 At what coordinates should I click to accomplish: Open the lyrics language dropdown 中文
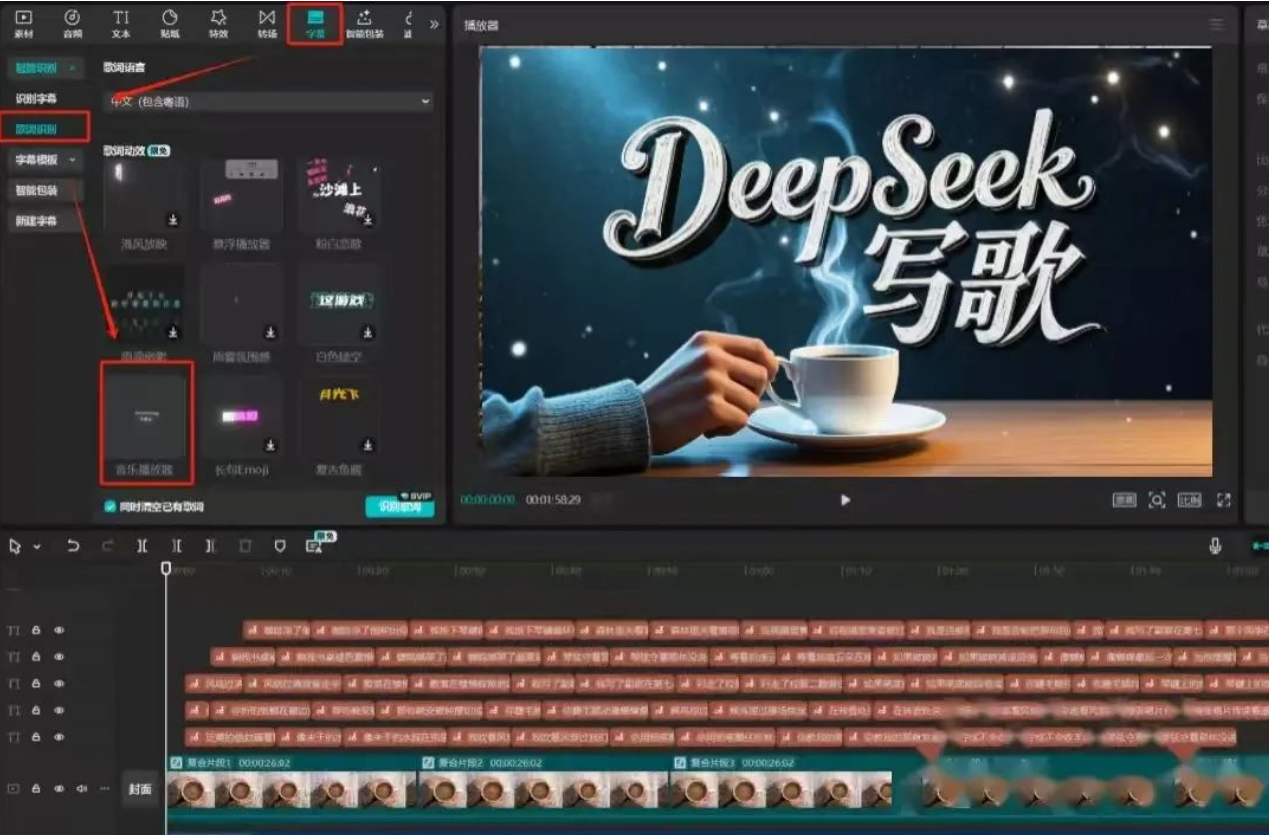pyautogui.click(x=268, y=101)
